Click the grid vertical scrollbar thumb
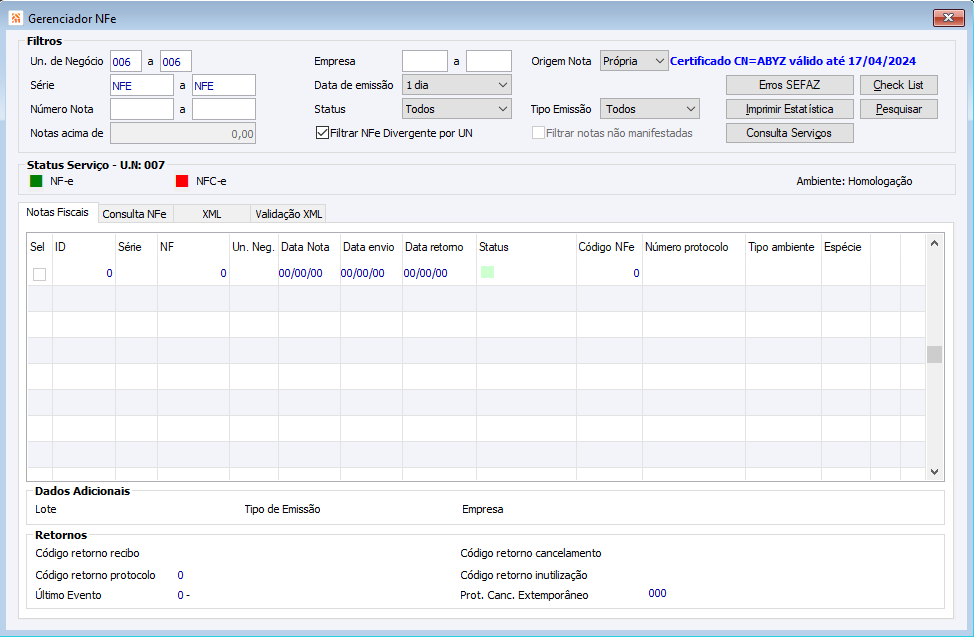The width and height of the screenshot is (974, 637). [934, 354]
